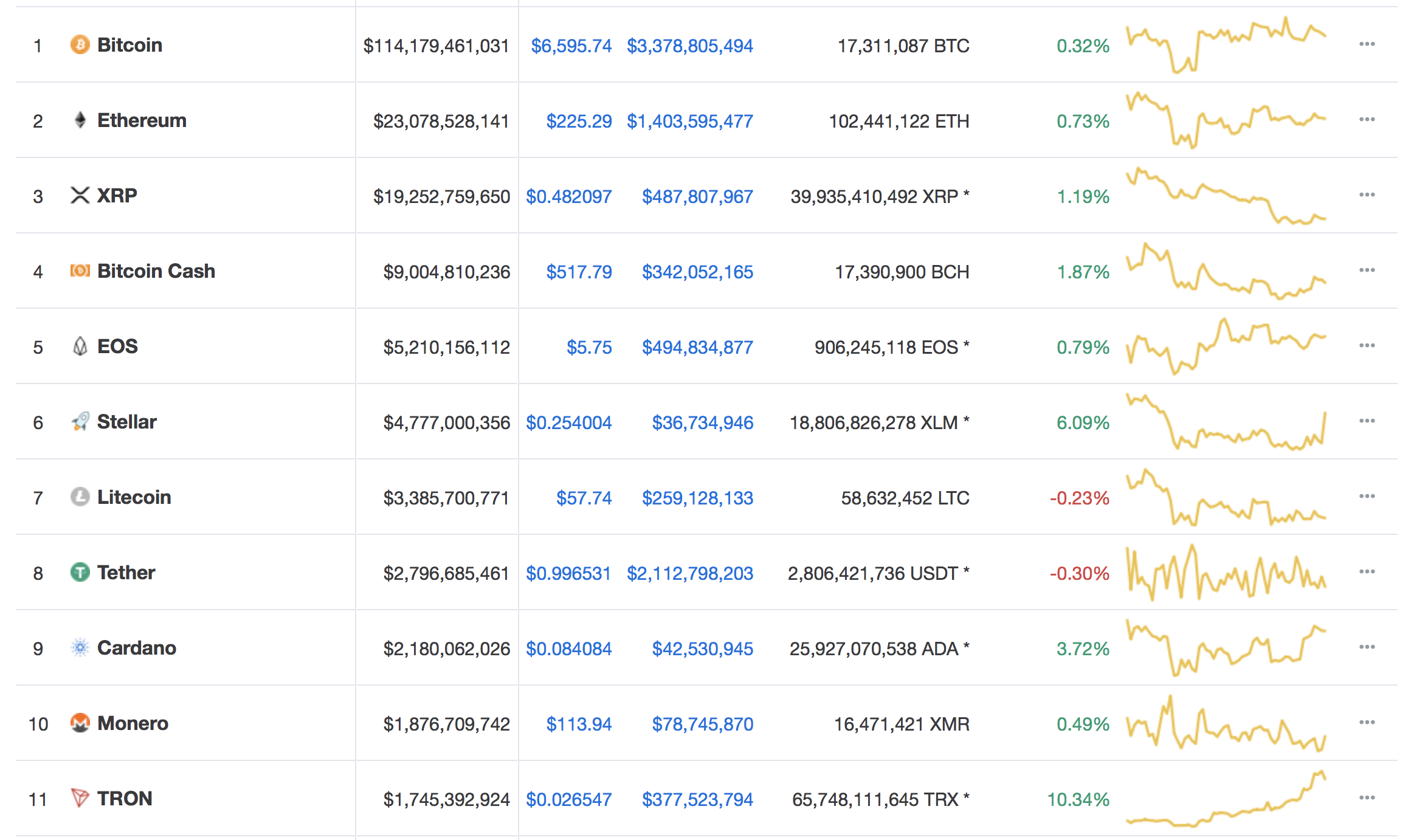Click Ethereum price $225.29 link
Screen dimensions: 1425x840
coord(578,121)
